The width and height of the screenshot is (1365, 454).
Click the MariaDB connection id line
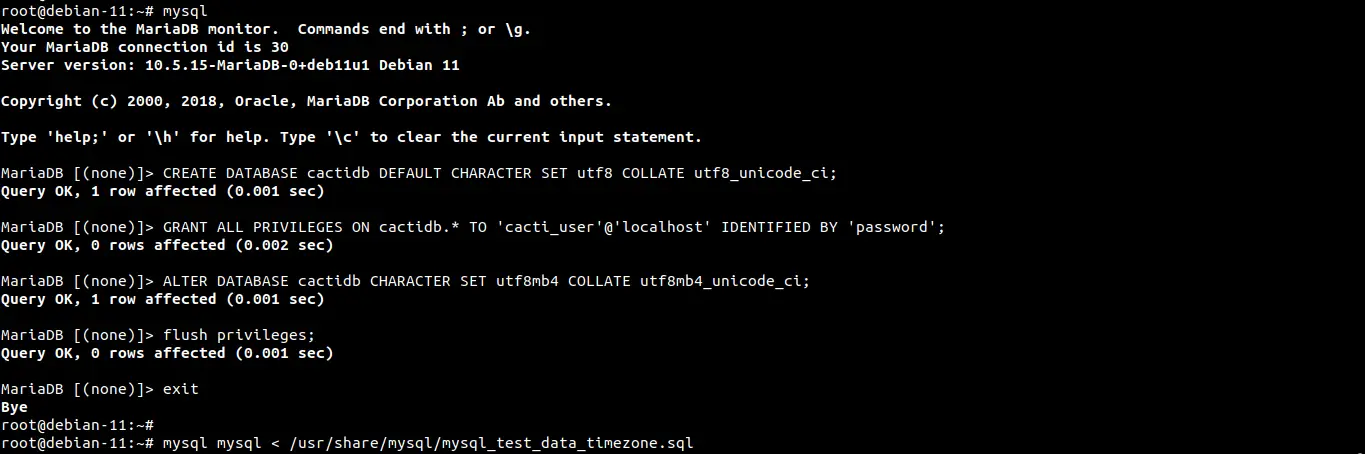pos(145,47)
